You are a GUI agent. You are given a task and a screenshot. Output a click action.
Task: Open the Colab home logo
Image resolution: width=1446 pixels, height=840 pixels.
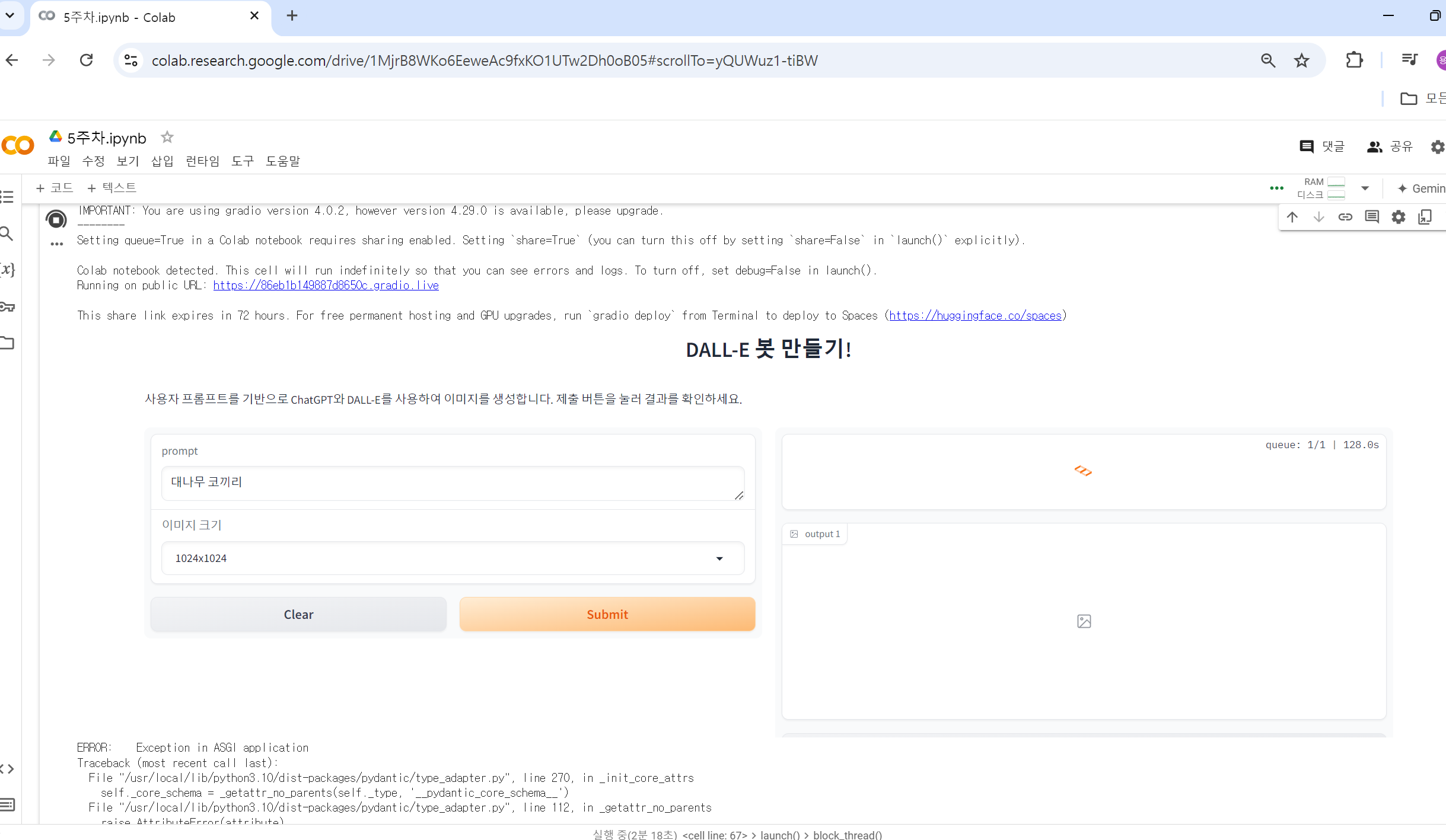[18, 145]
